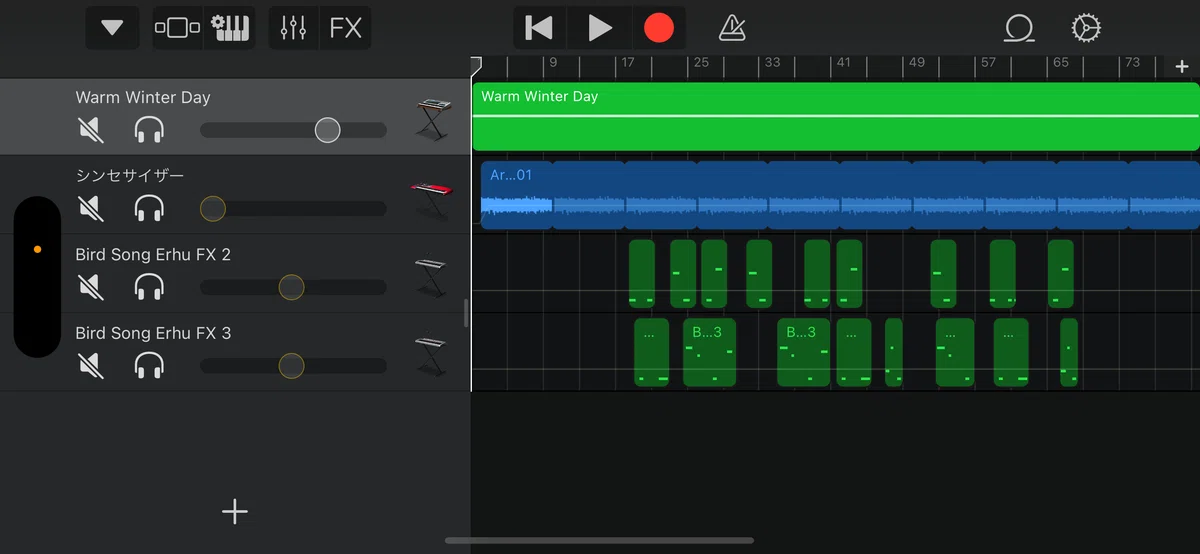Open the instrument browser piano-keyboard icon
This screenshot has width=1200, height=554.
tap(230, 28)
